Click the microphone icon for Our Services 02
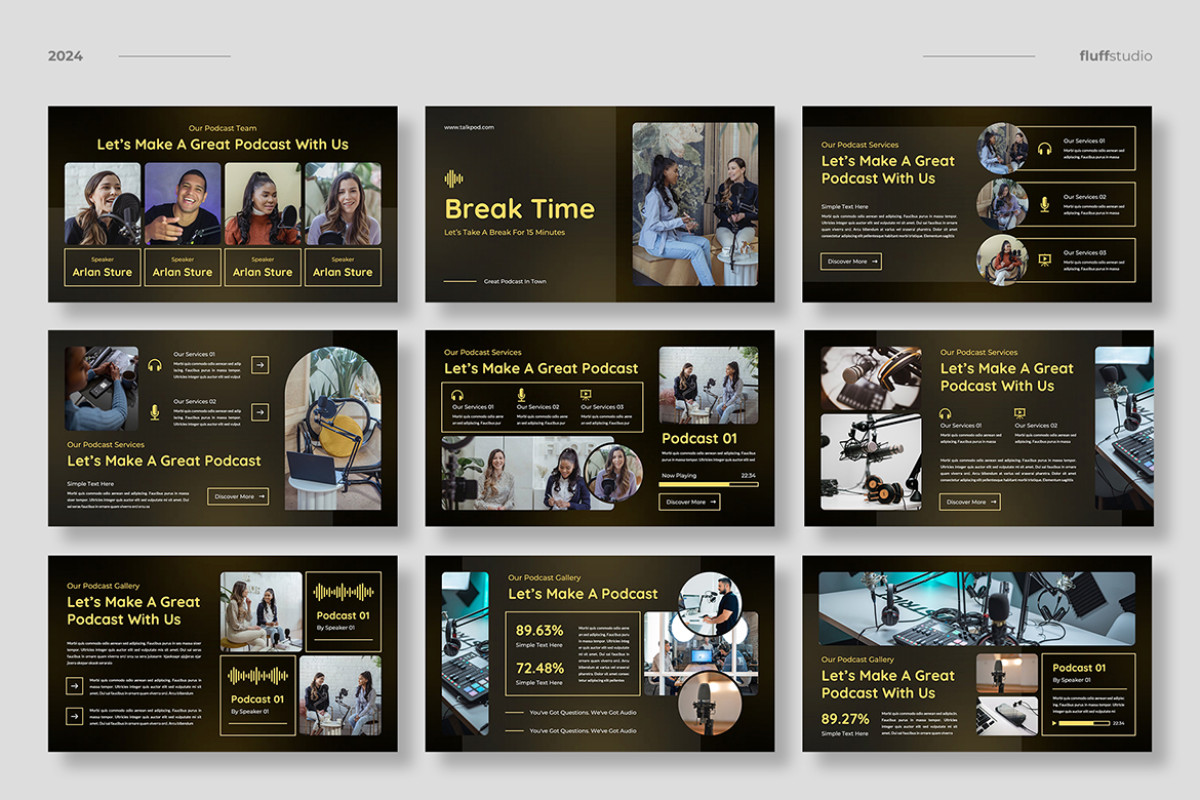Image resolution: width=1200 pixels, height=800 pixels. coord(1044,205)
